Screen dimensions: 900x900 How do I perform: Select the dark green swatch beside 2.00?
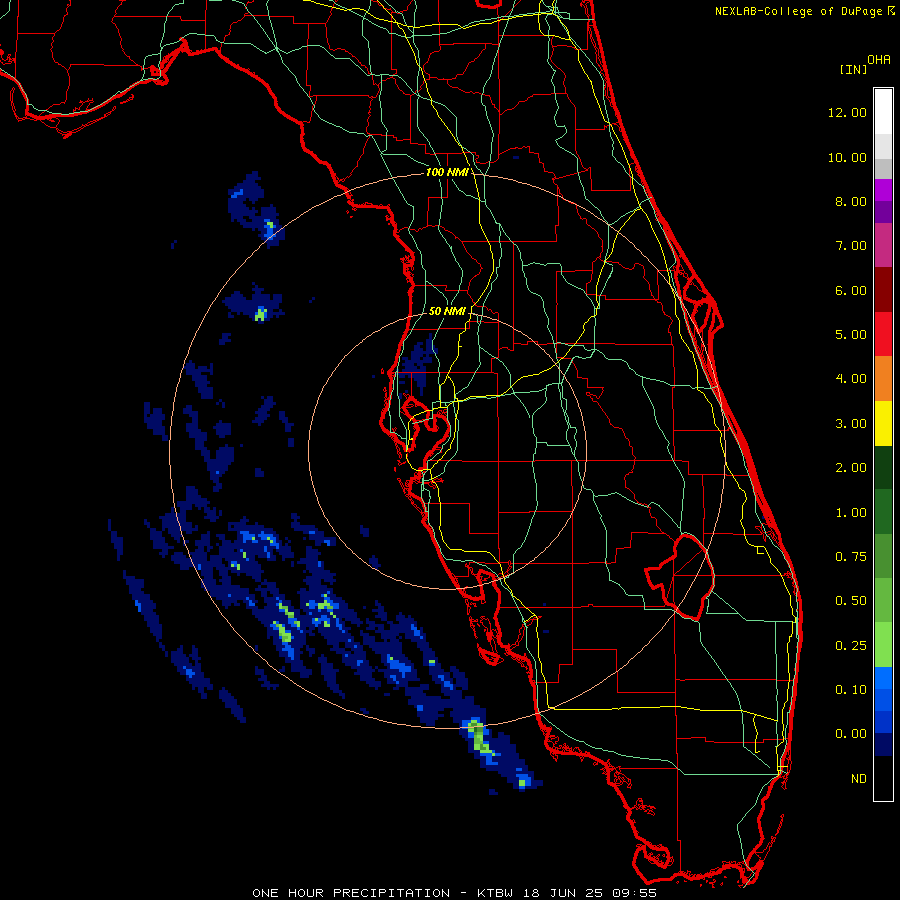(883, 467)
